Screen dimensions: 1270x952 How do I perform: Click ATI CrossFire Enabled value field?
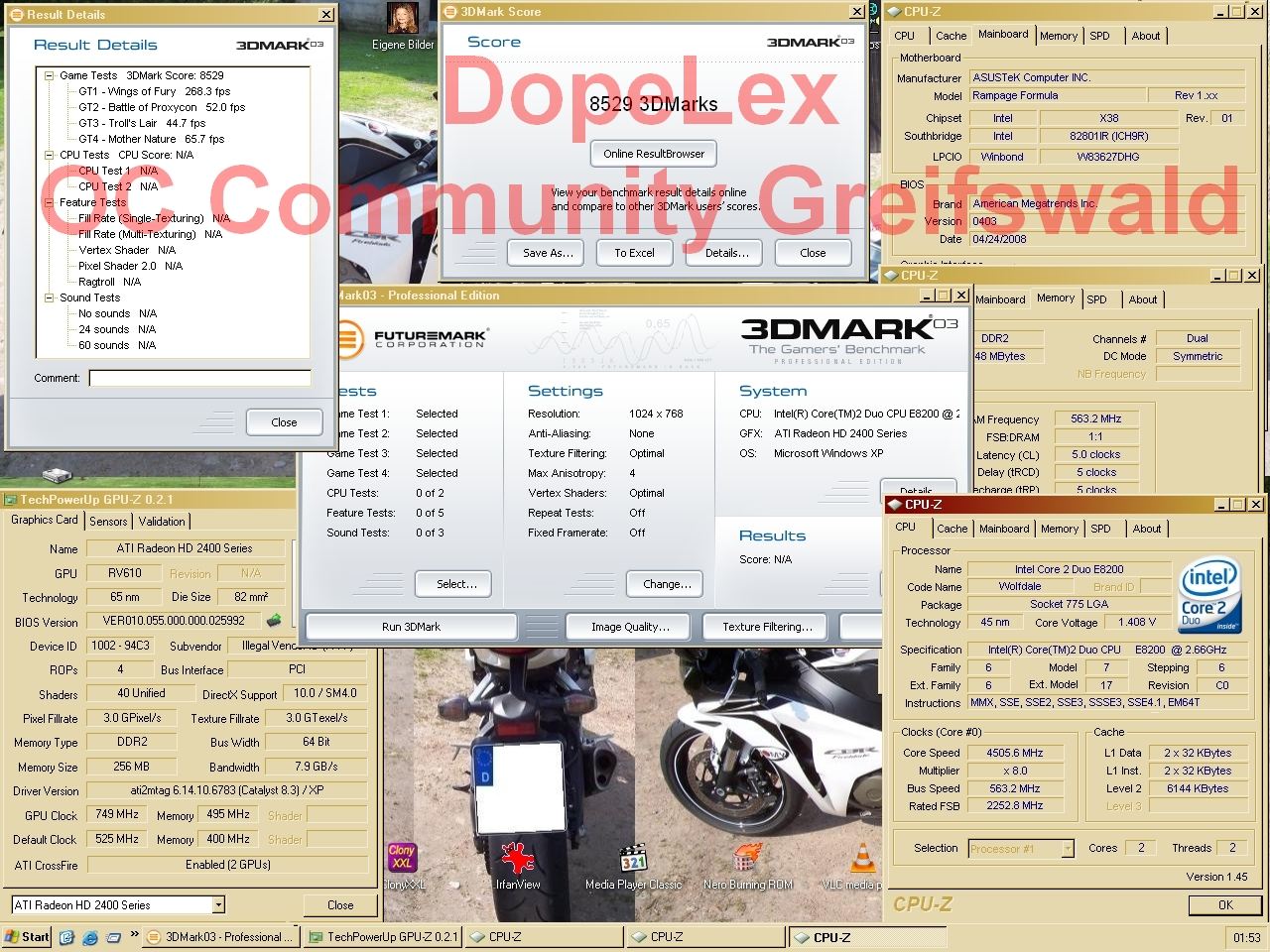[x=227, y=865]
